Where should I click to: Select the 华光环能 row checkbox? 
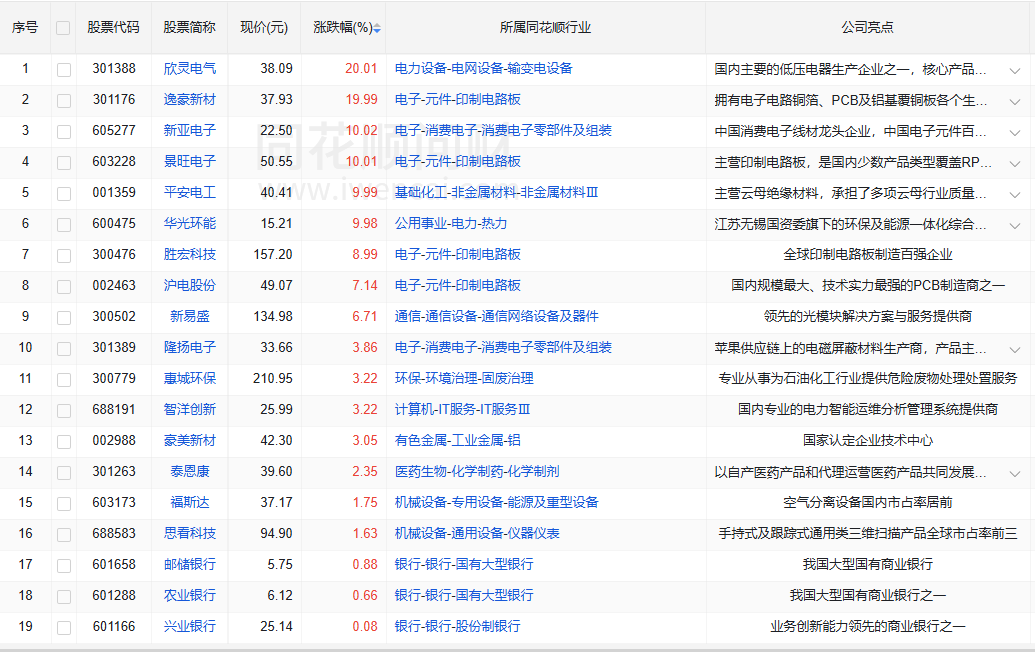(64, 224)
